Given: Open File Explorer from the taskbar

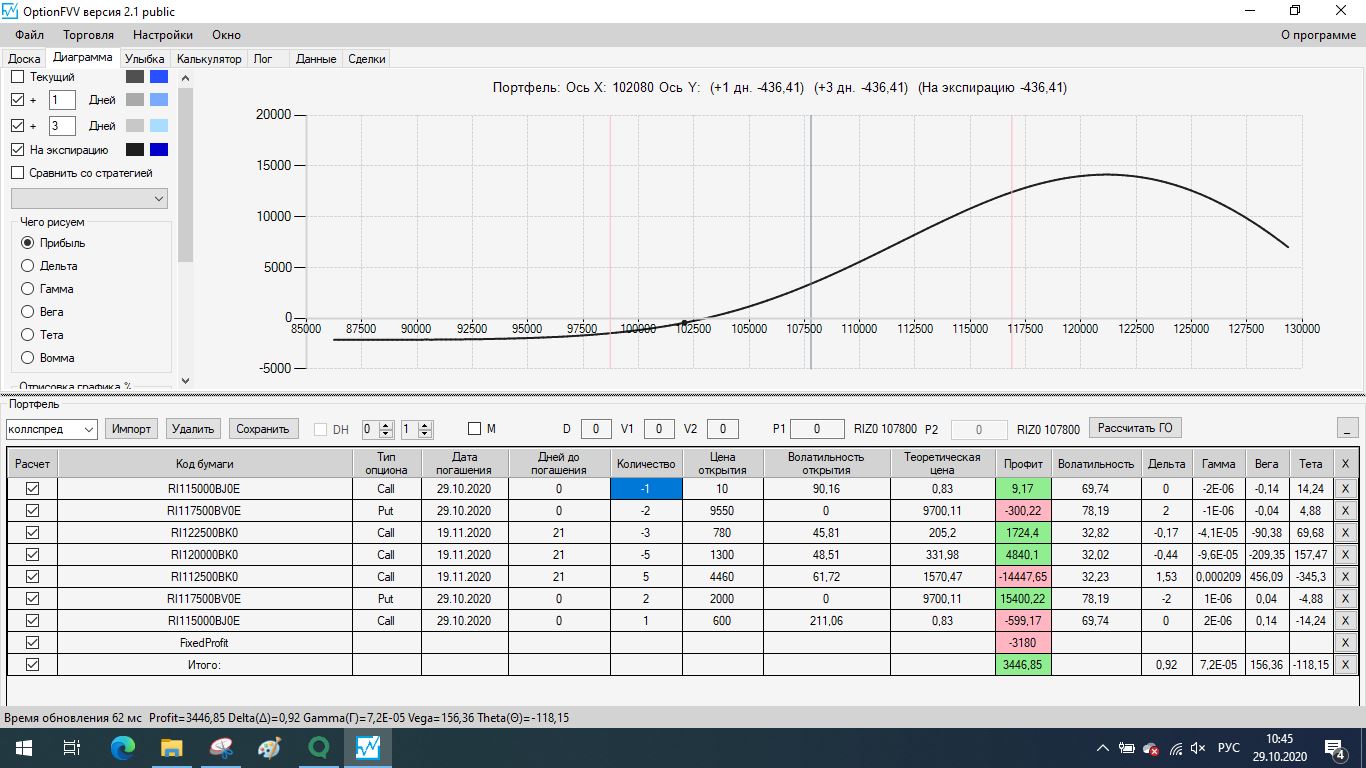Looking at the screenshot, I should pos(172,747).
